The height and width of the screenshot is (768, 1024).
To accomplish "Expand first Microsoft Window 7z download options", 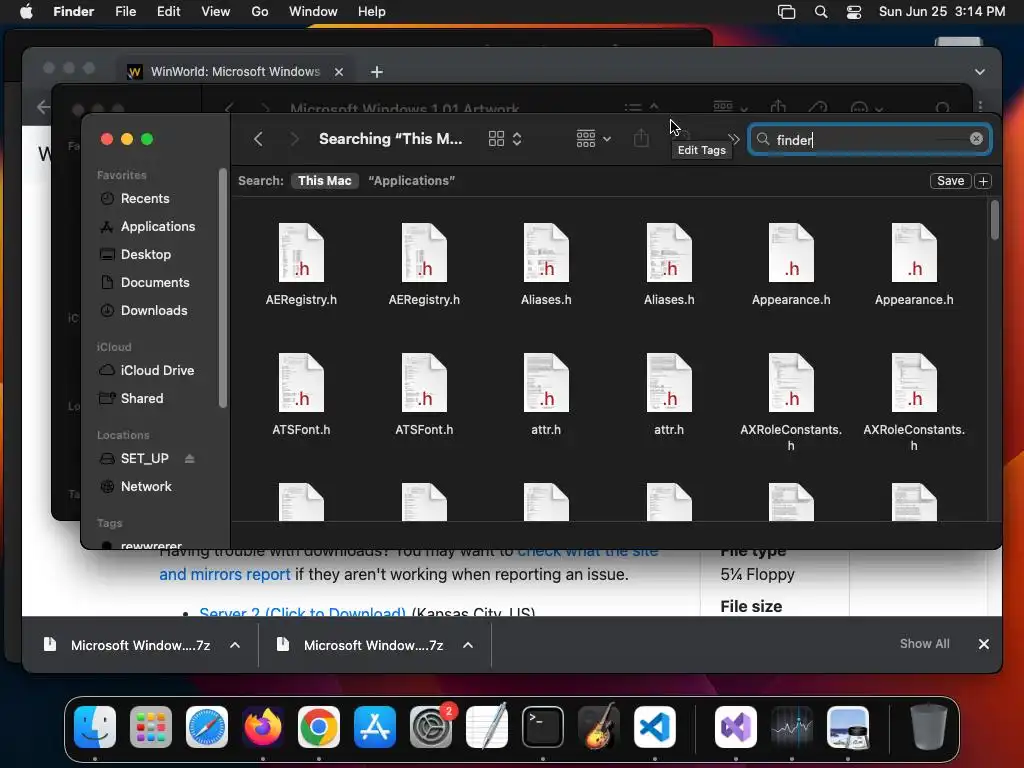I will click(235, 645).
